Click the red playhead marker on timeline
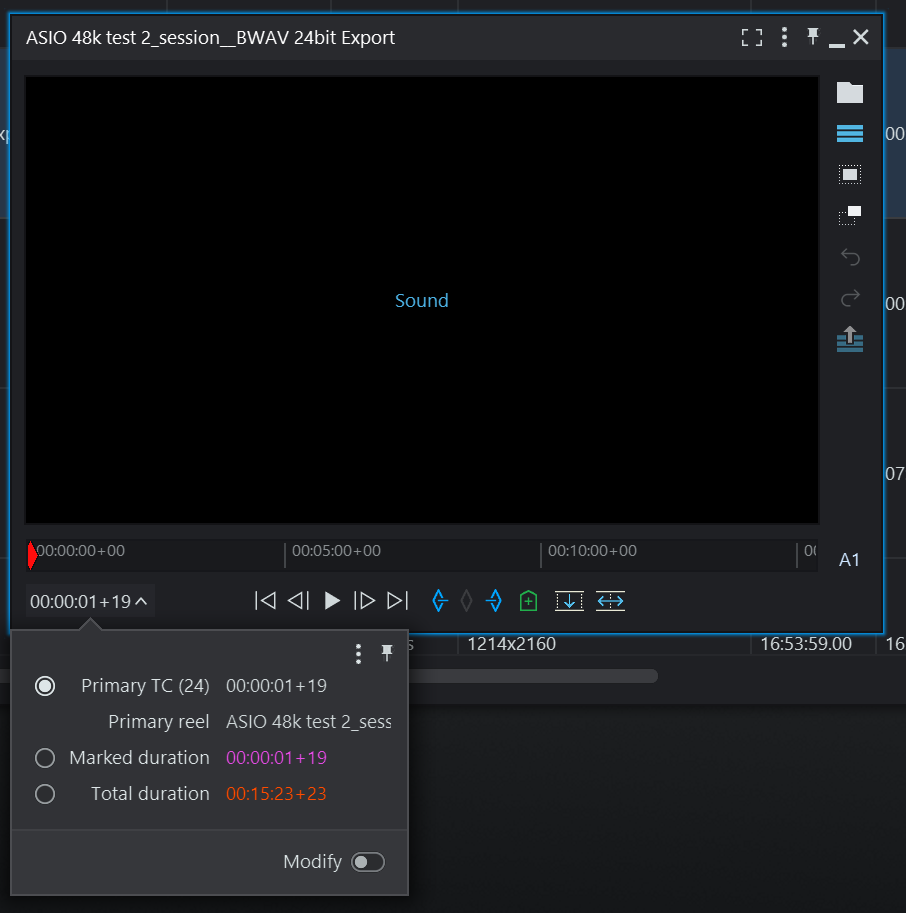 coord(32,555)
